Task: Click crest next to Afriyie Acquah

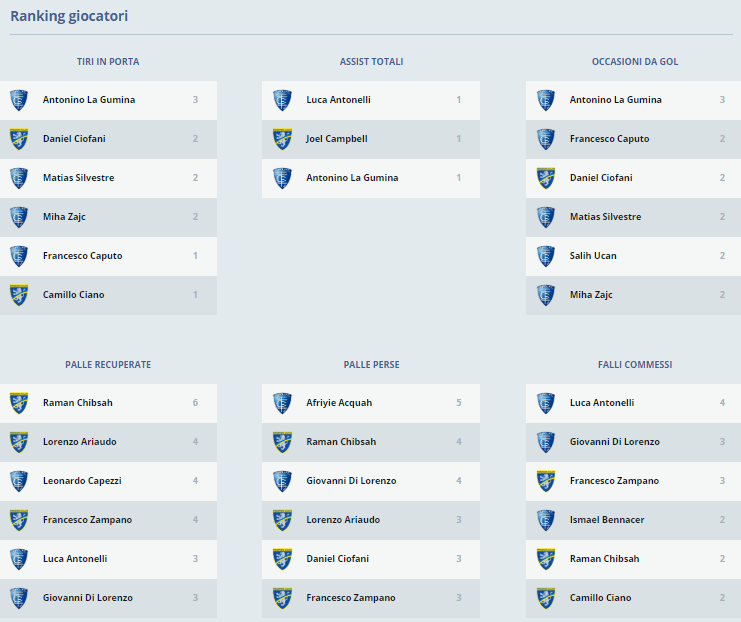Action: 282,403
